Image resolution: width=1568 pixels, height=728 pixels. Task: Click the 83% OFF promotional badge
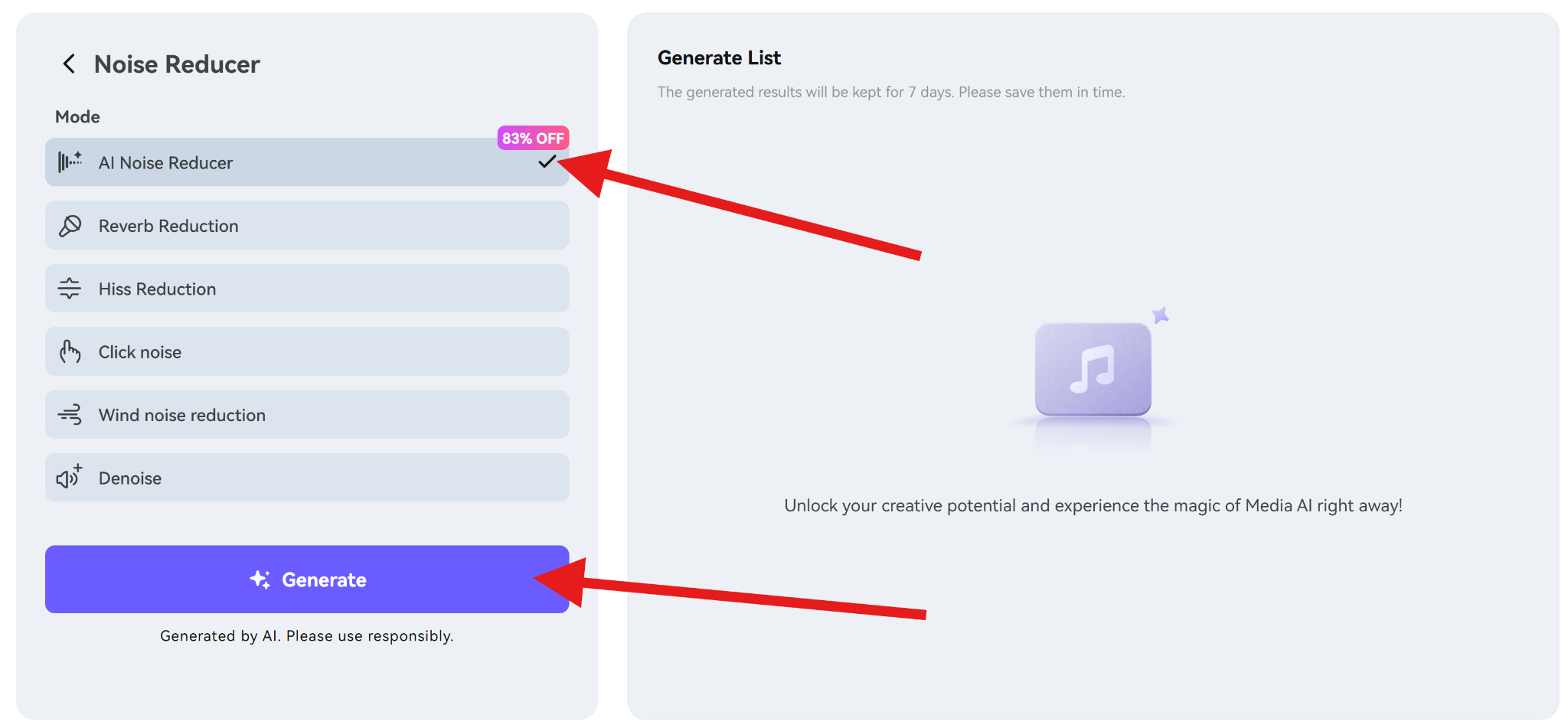[532, 138]
